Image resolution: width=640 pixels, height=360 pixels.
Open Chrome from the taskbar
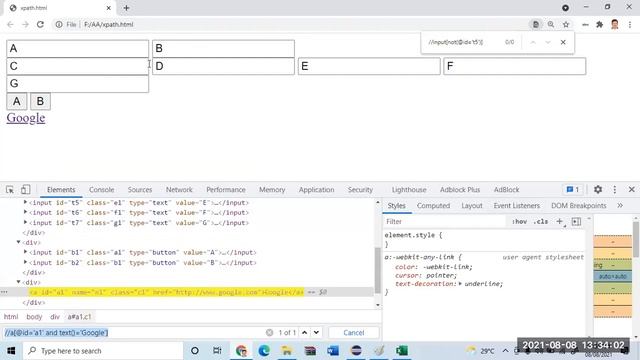241,351
